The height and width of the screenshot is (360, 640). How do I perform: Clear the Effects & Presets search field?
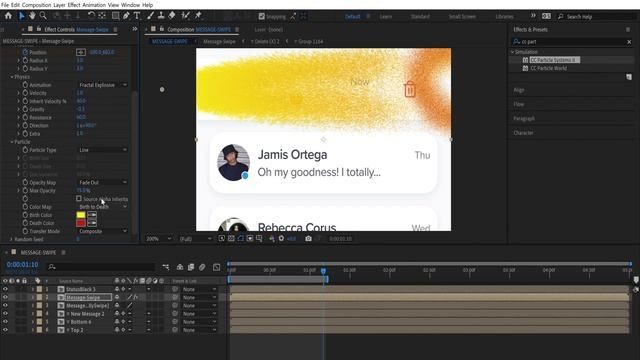pos(629,42)
